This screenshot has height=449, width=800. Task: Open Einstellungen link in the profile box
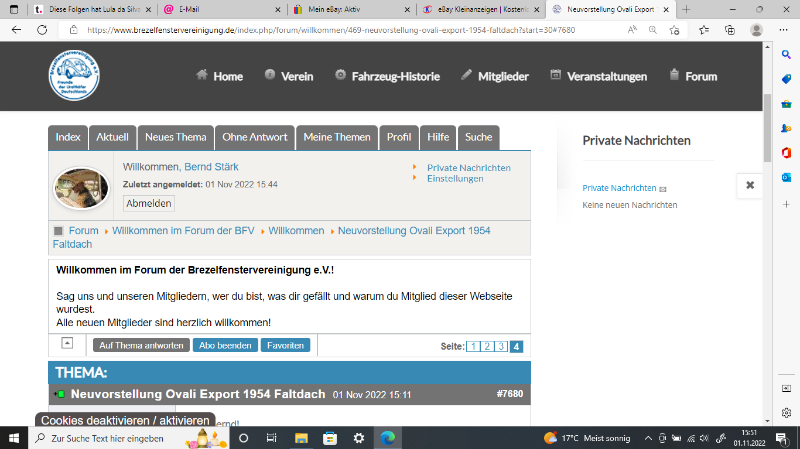455,178
